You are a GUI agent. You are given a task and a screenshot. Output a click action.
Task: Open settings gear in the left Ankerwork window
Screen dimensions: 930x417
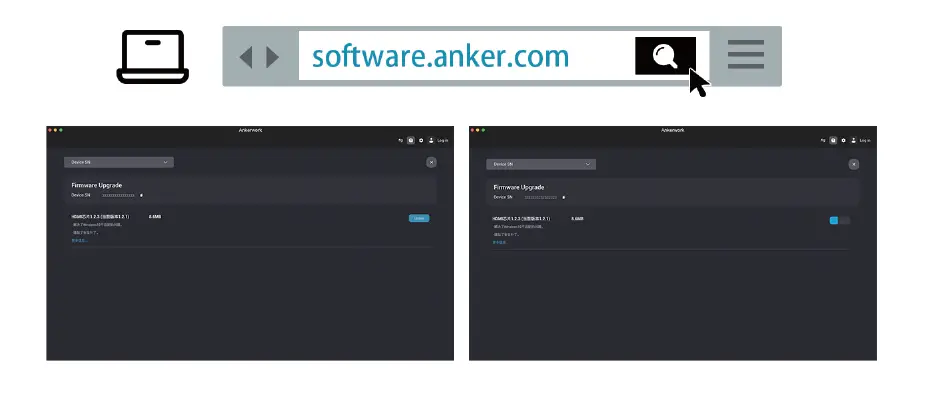[421, 141]
